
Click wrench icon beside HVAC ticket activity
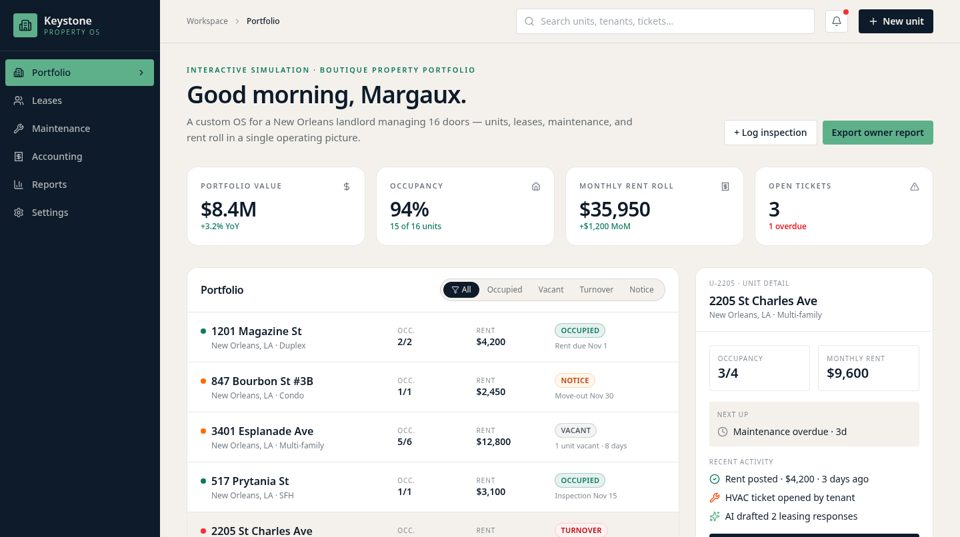coord(714,498)
